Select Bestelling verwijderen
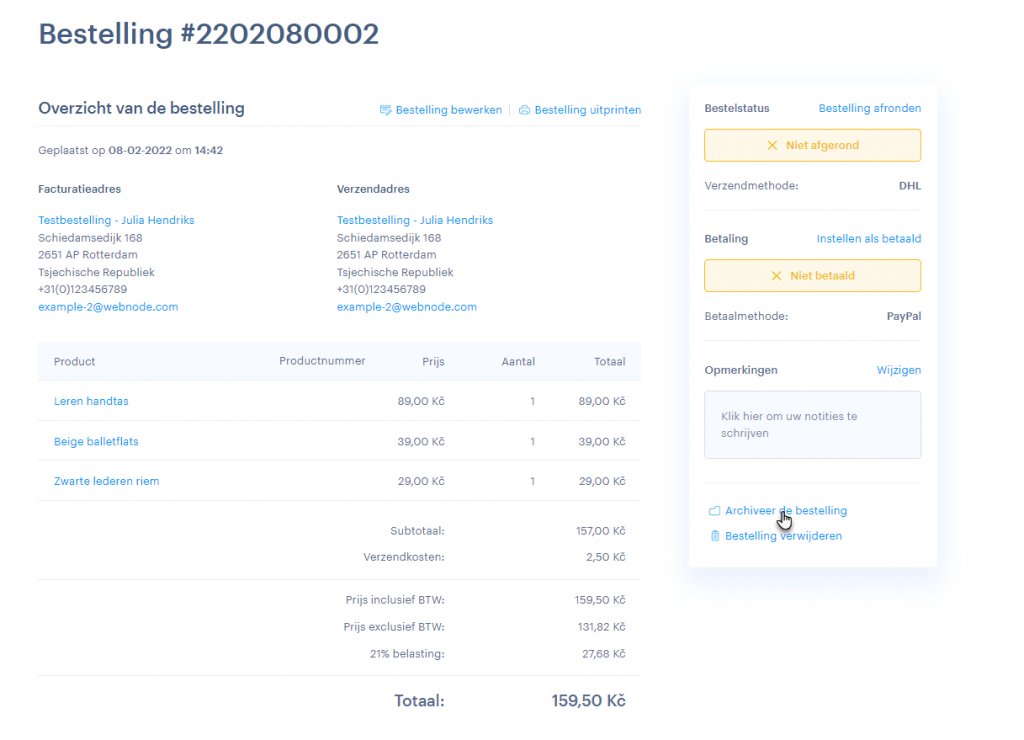 [x=783, y=536]
